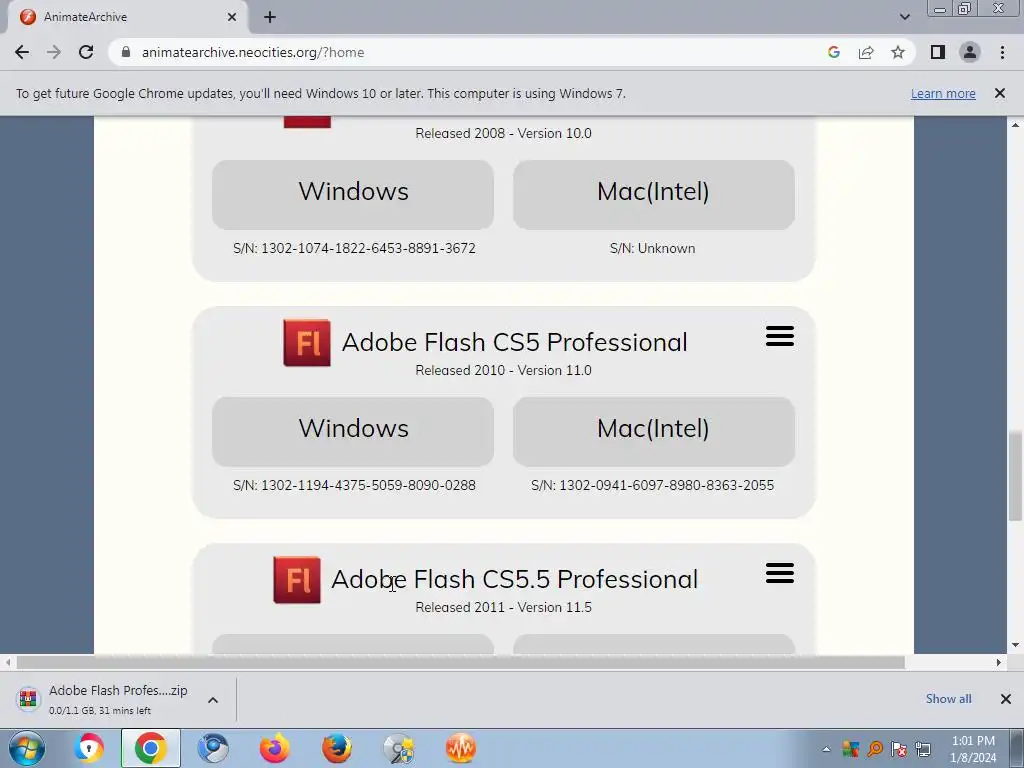Click the horizontal scrollbar right arrow
This screenshot has height=768, width=1024.
click(999, 662)
